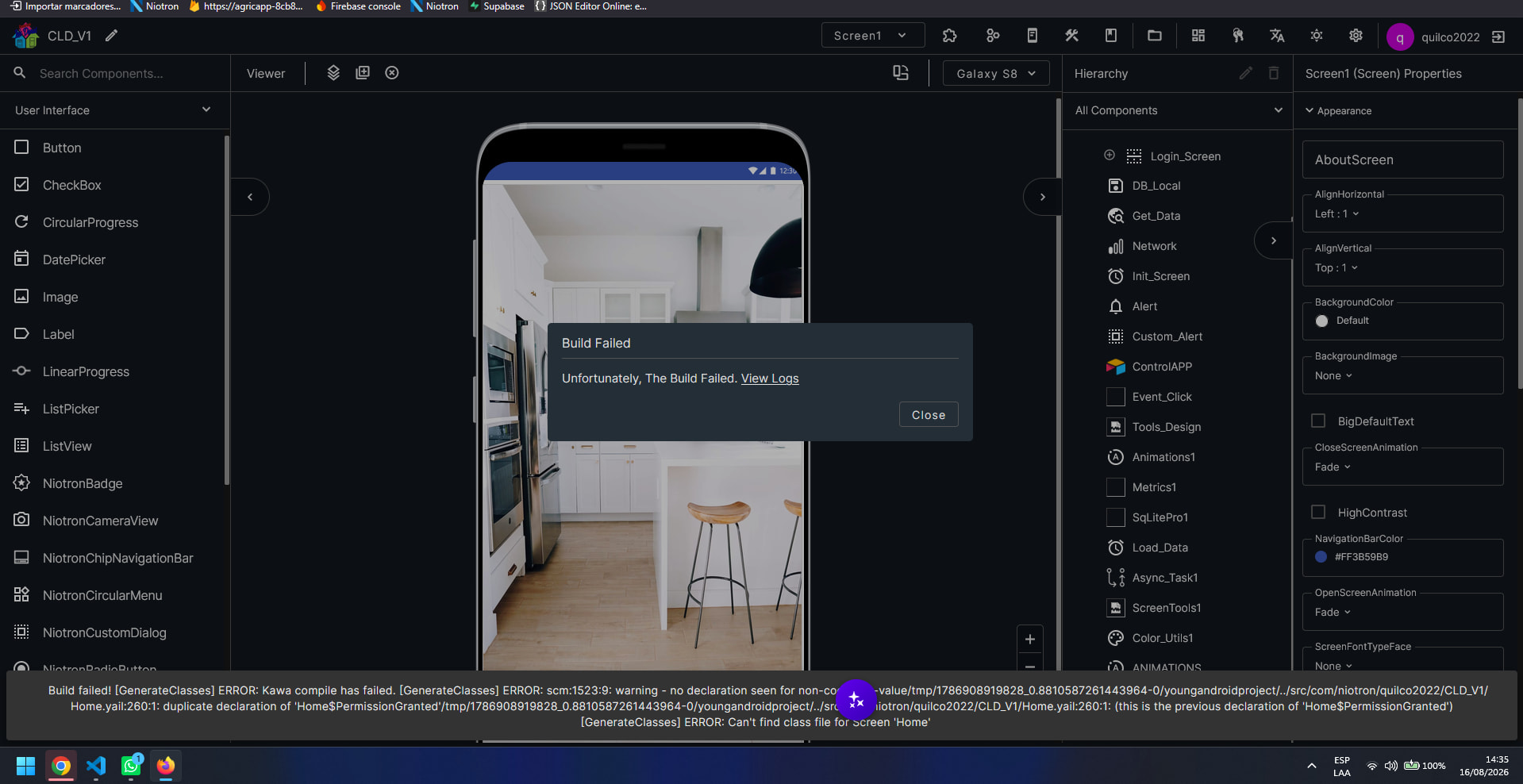Screen dimensions: 1523x784
Task: Open the Firebase console bookmark
Action: 358,6
